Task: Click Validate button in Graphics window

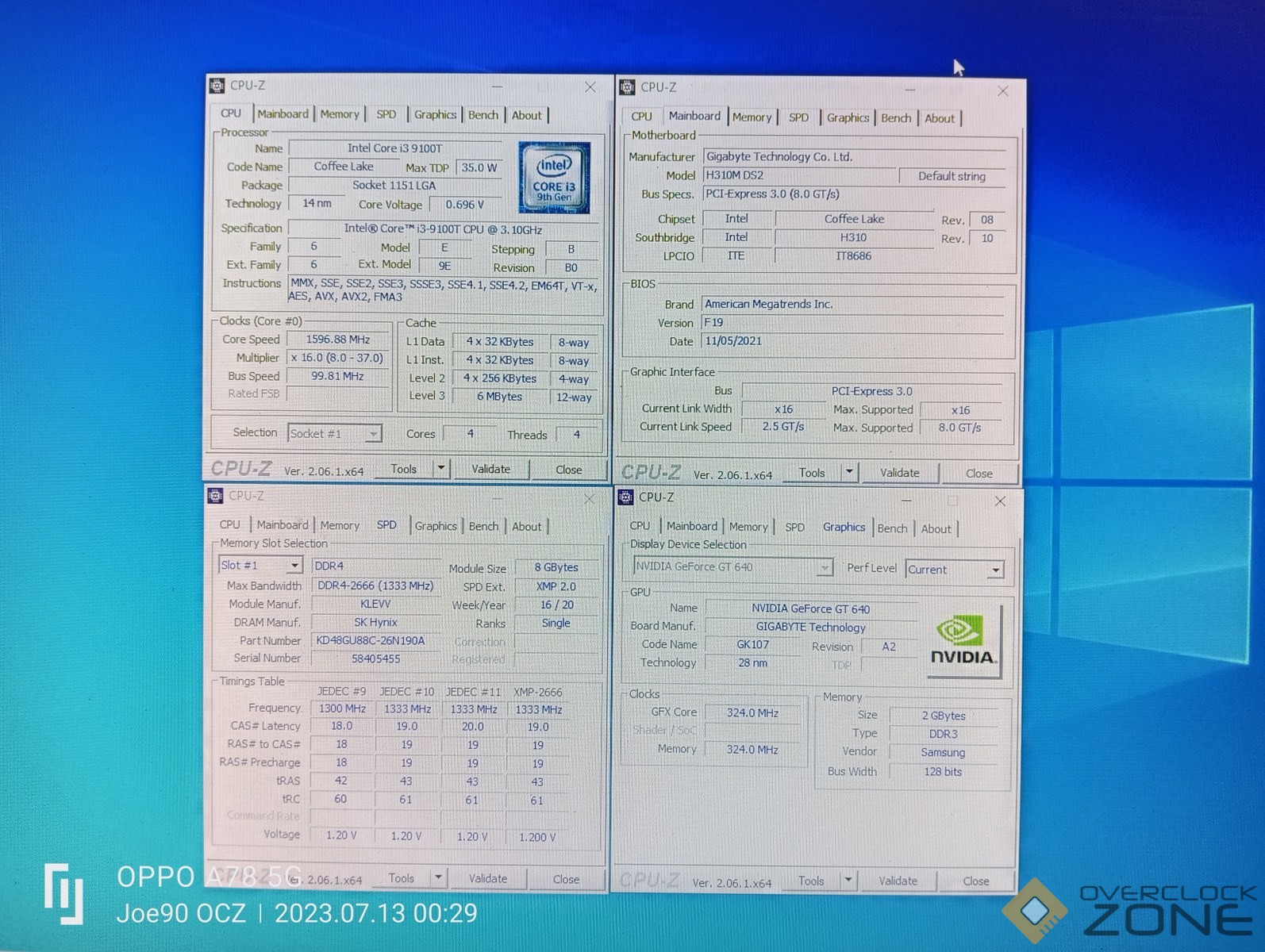Action: click(x=898, y=881)
